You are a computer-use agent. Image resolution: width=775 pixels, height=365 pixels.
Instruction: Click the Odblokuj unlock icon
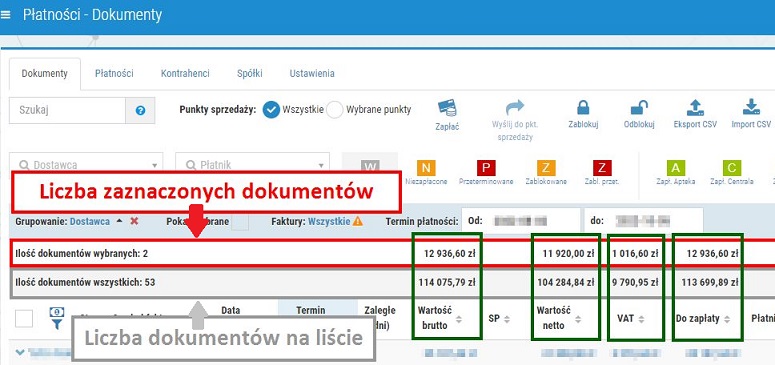[x=639, y=108]
